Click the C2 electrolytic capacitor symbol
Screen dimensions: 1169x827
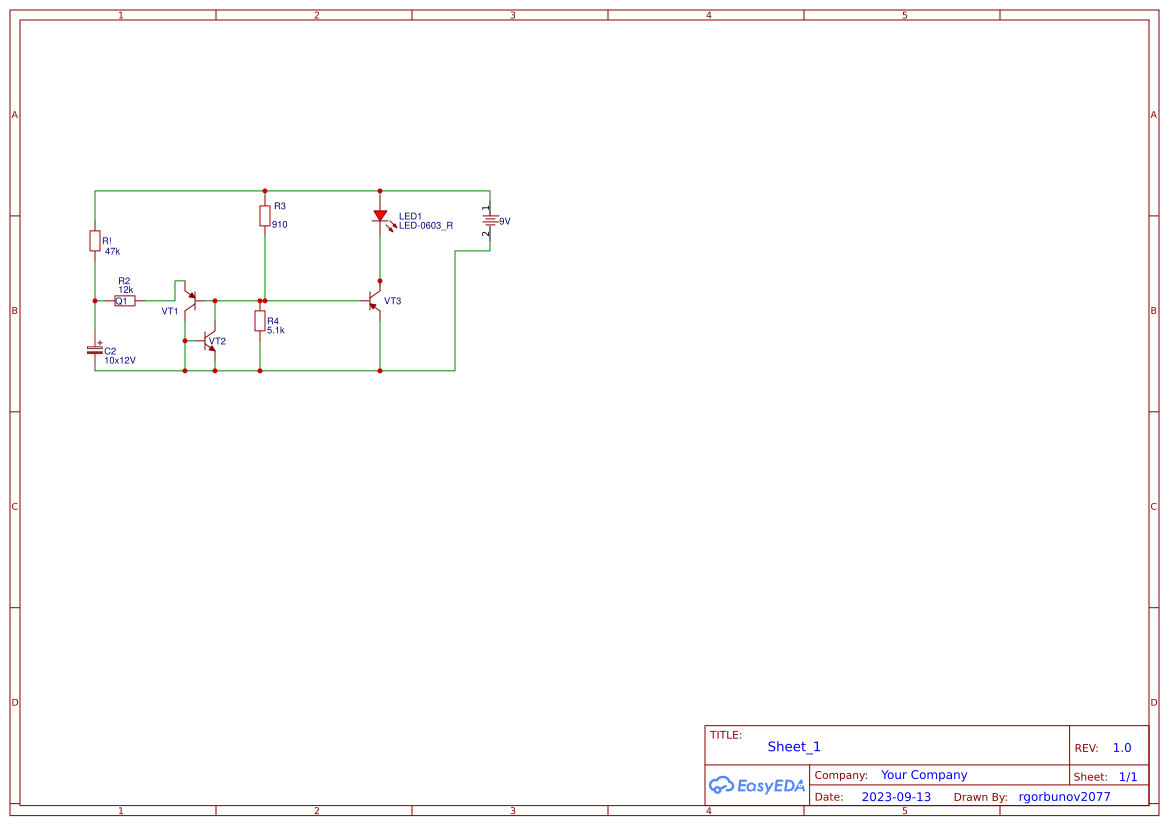pyautogui.click(x=95, y=350)
